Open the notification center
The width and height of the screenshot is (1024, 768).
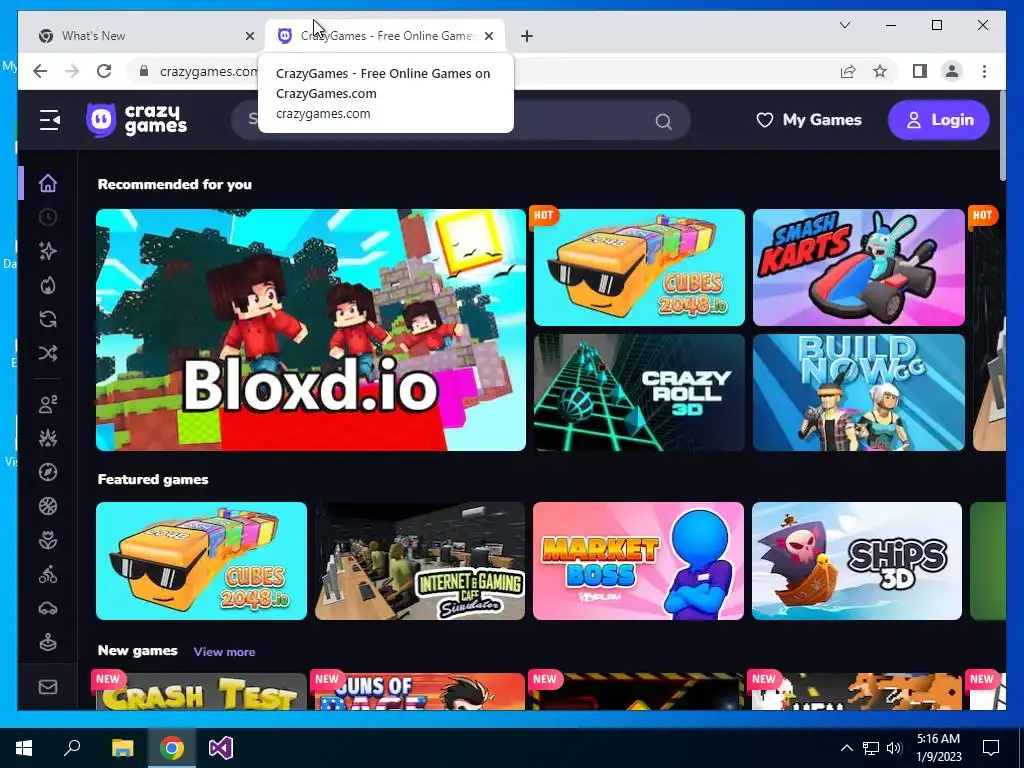(x=991, y=748)
